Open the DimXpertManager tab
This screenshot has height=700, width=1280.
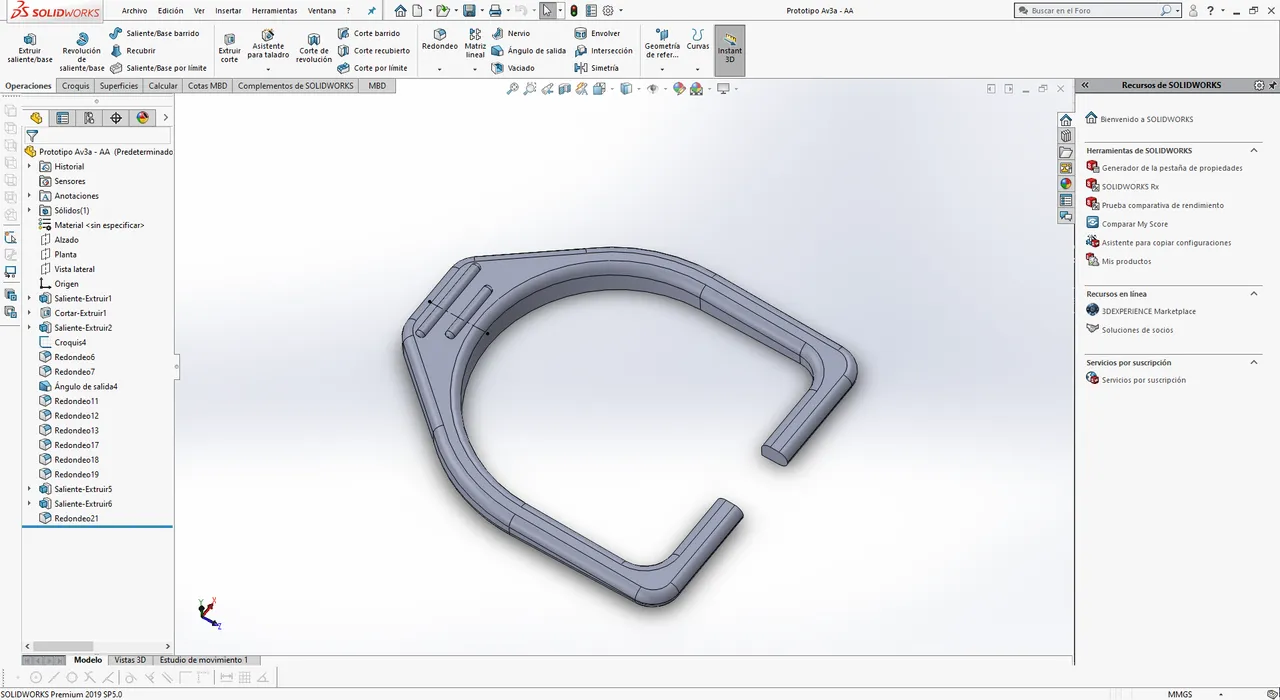(x=116, y=118)
